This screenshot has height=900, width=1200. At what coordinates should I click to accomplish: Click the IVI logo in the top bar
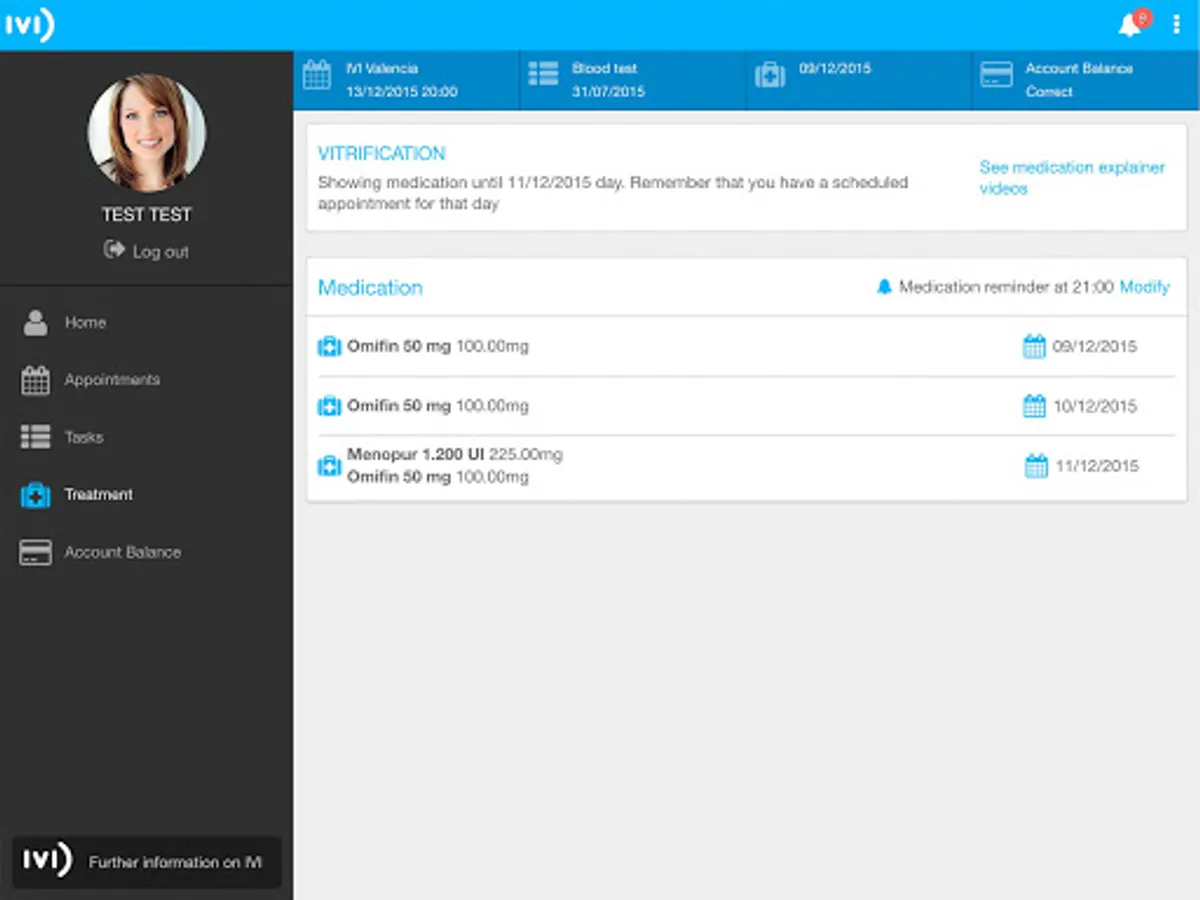tap(30, 24)
